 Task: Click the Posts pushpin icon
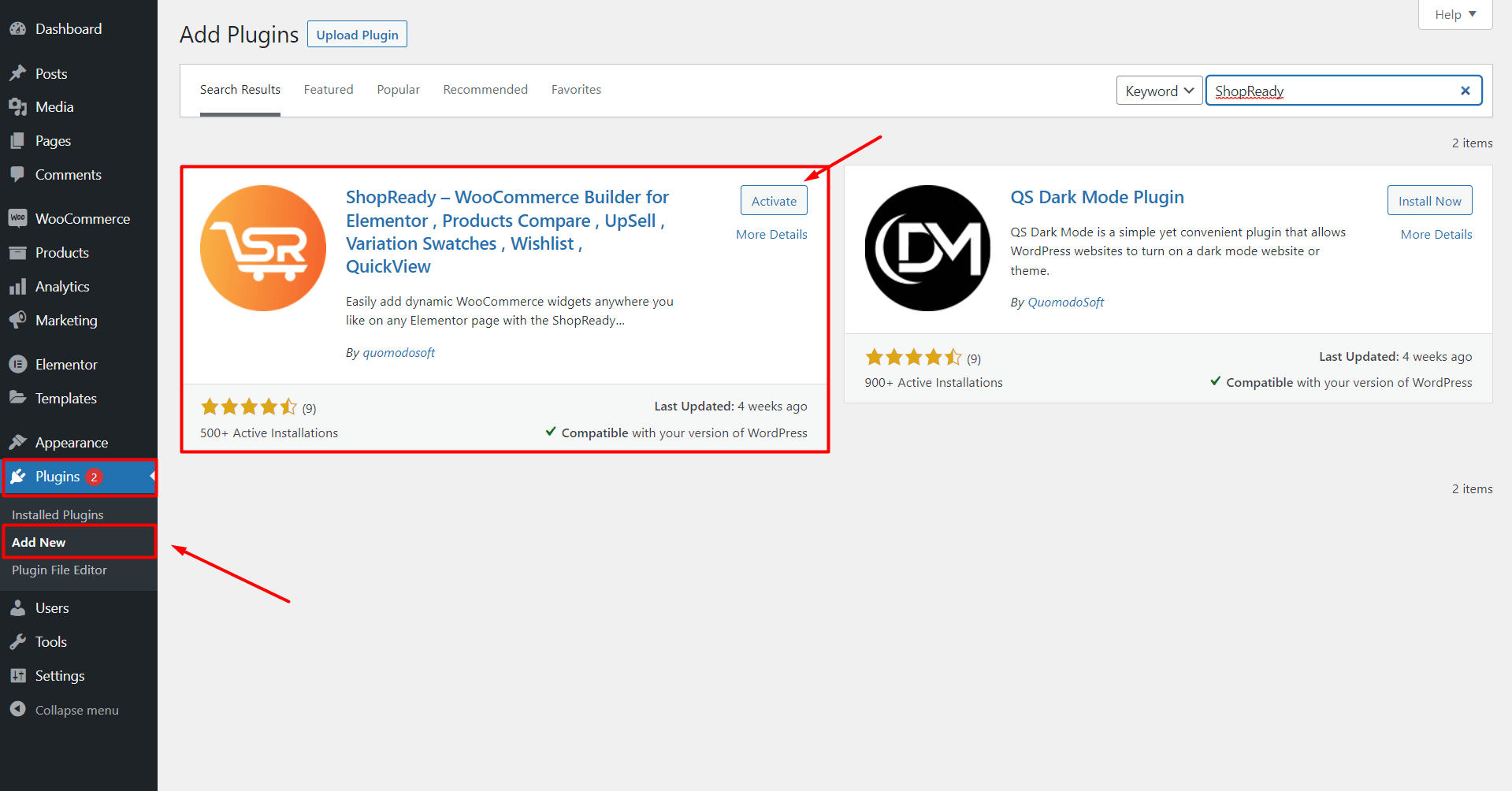click(18, 73)
